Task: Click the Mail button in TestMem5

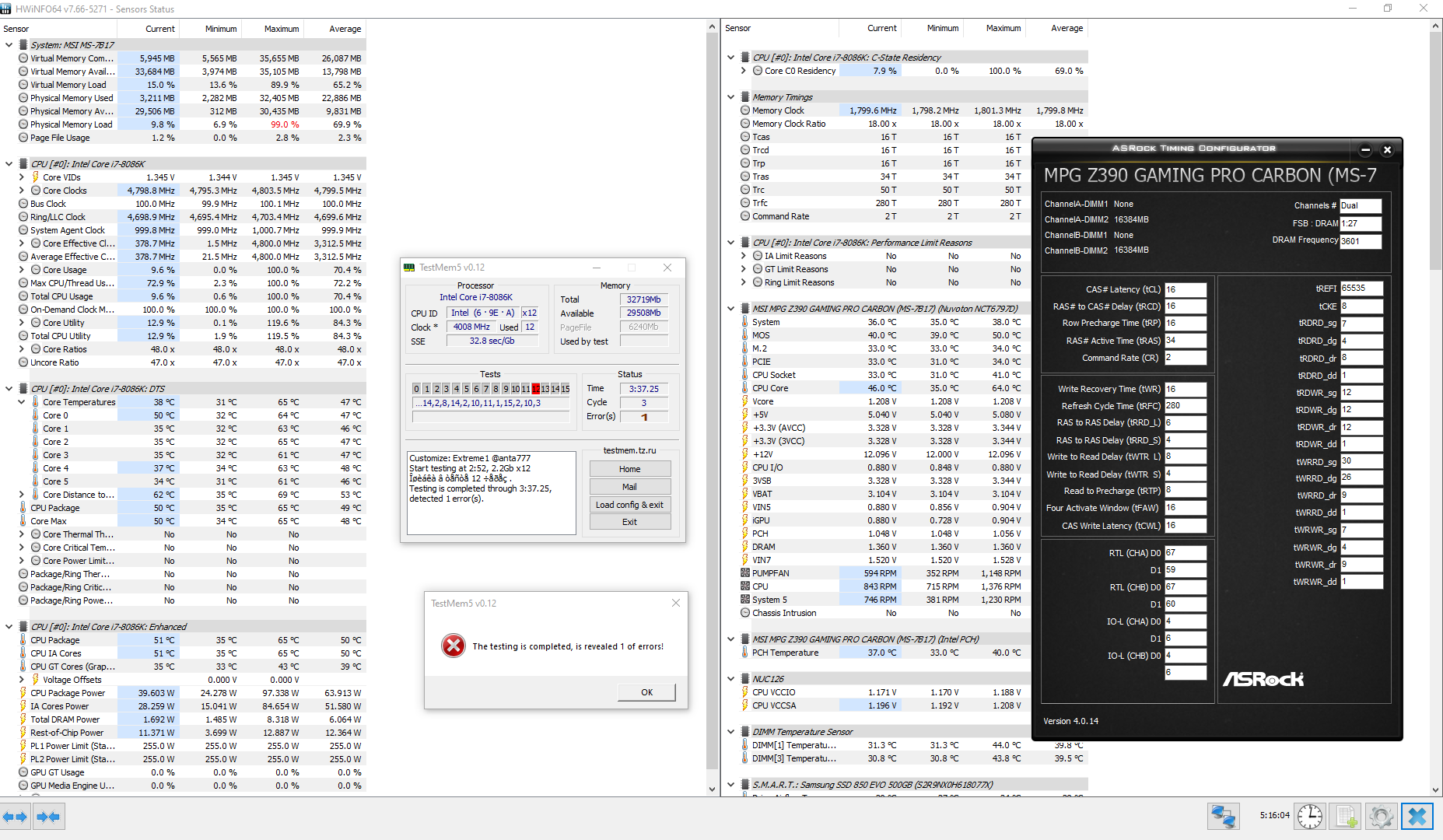Action: [x=630, y=487]
